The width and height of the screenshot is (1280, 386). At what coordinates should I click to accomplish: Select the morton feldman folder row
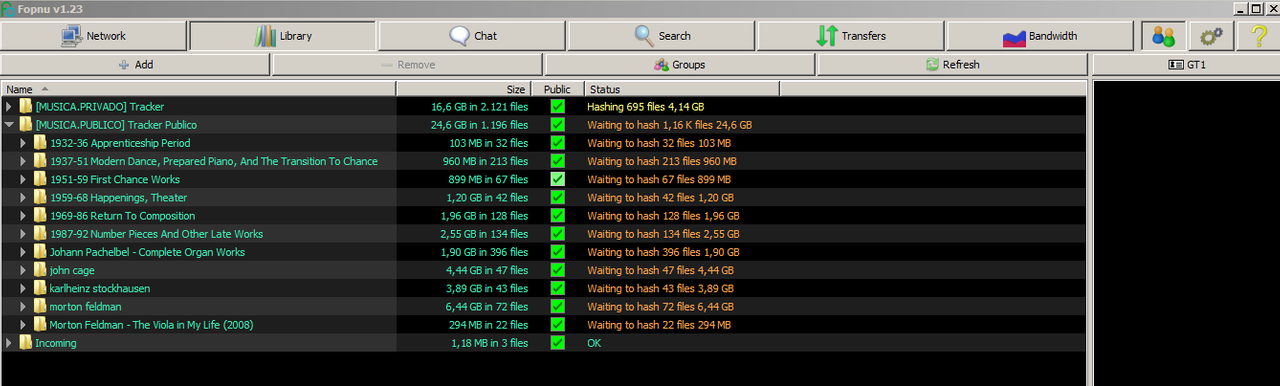point(543,307)
